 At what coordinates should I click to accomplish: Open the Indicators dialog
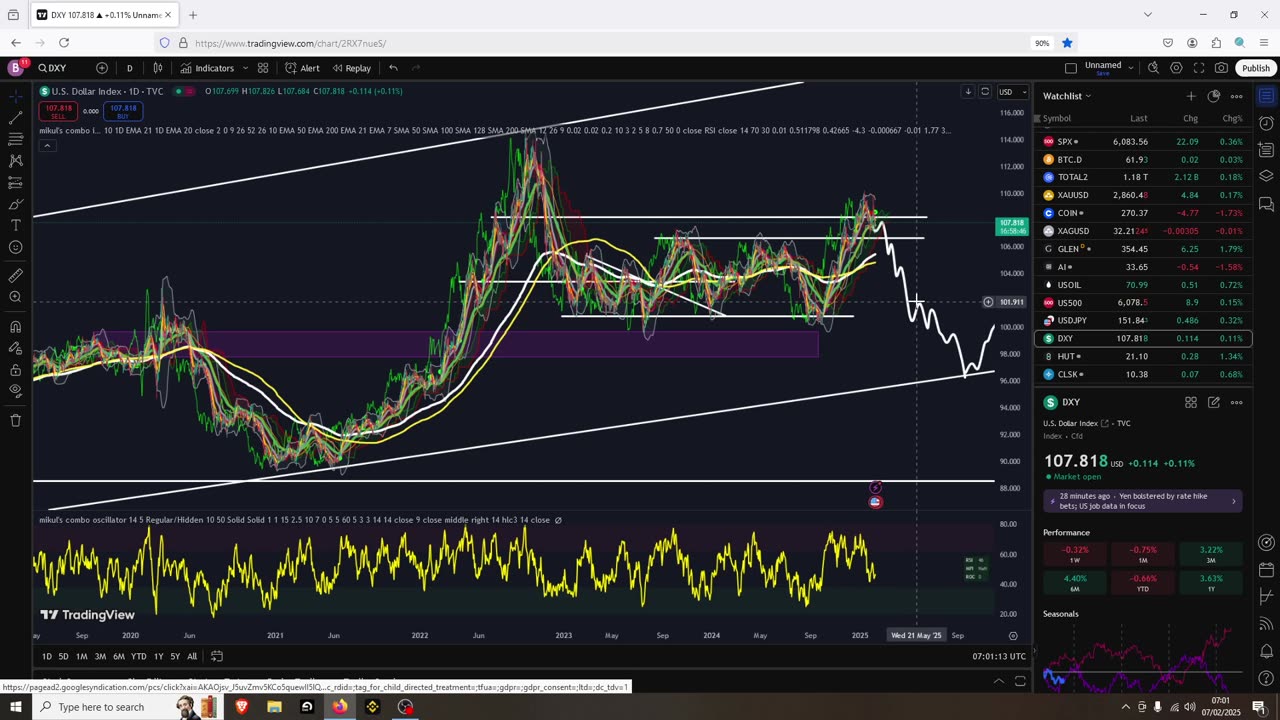click(207, 68)
